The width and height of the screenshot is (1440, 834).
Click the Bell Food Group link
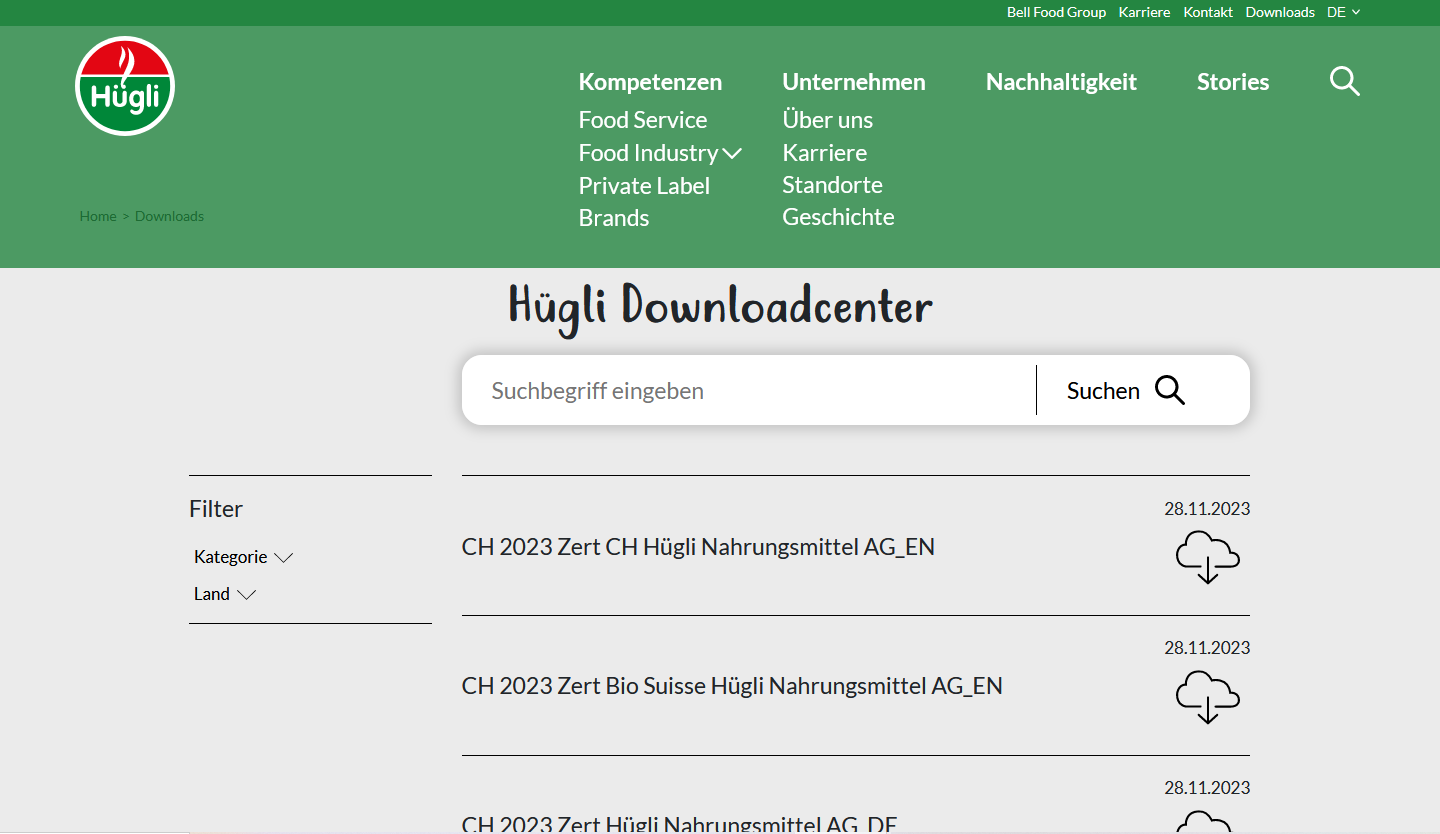[x=1056, y=12]
